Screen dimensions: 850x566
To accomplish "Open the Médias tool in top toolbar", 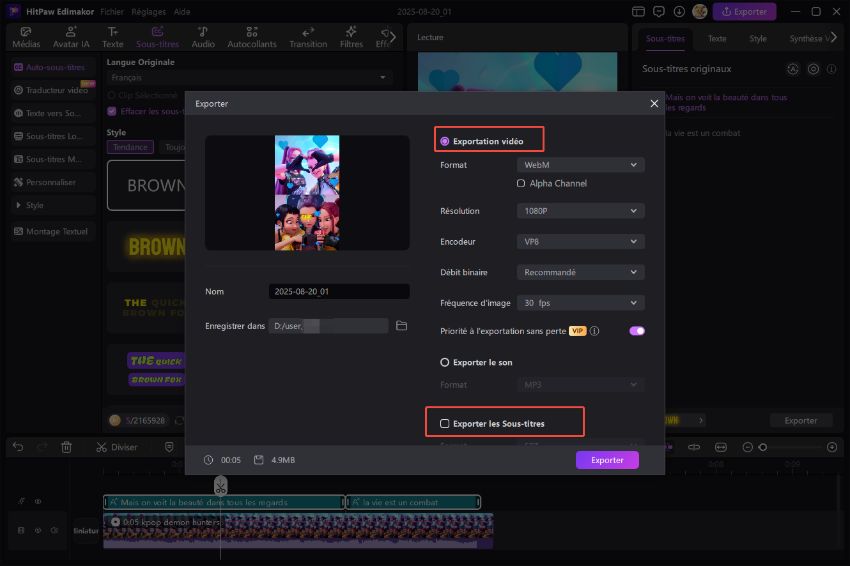I will (x=25, y=37).
